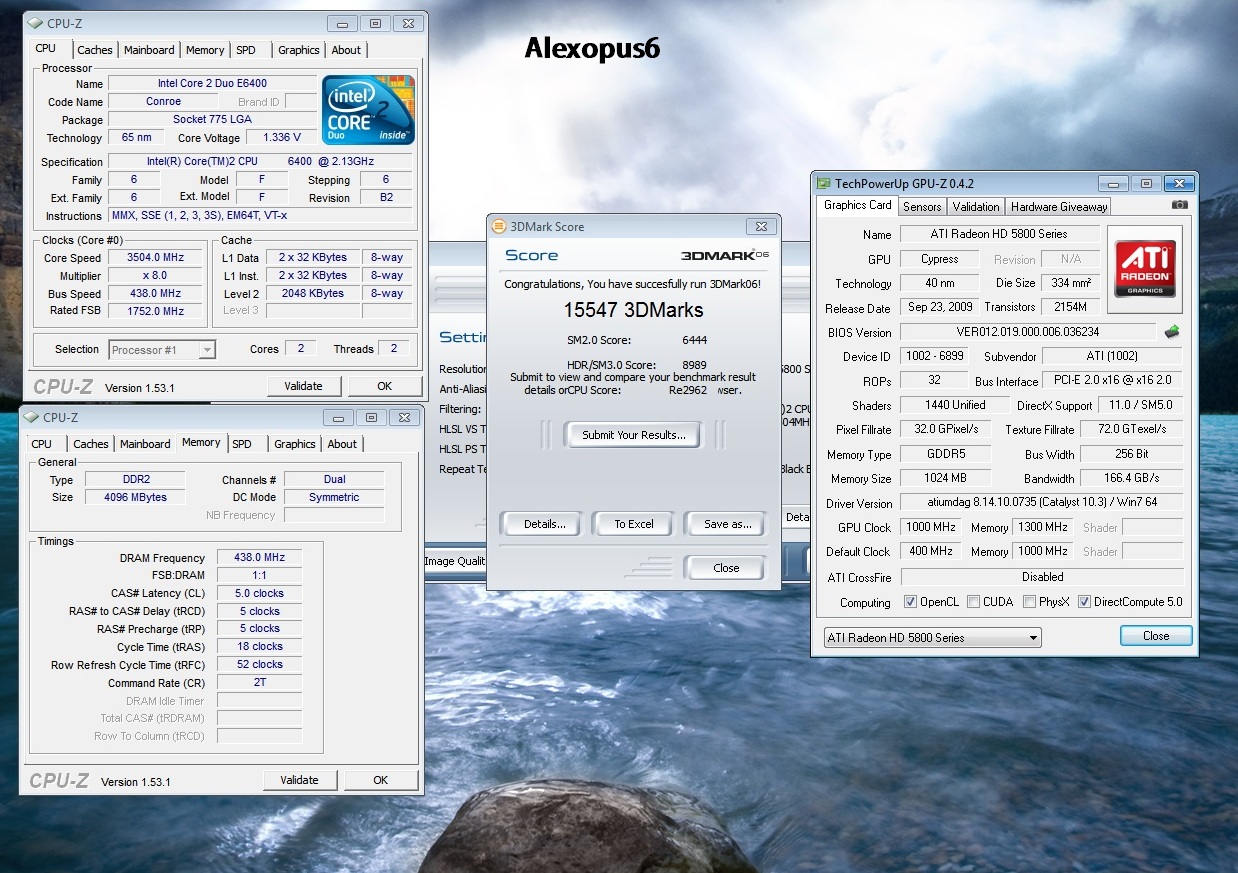Toggle the OpenCL checkbox

click(x=910, y=602)
